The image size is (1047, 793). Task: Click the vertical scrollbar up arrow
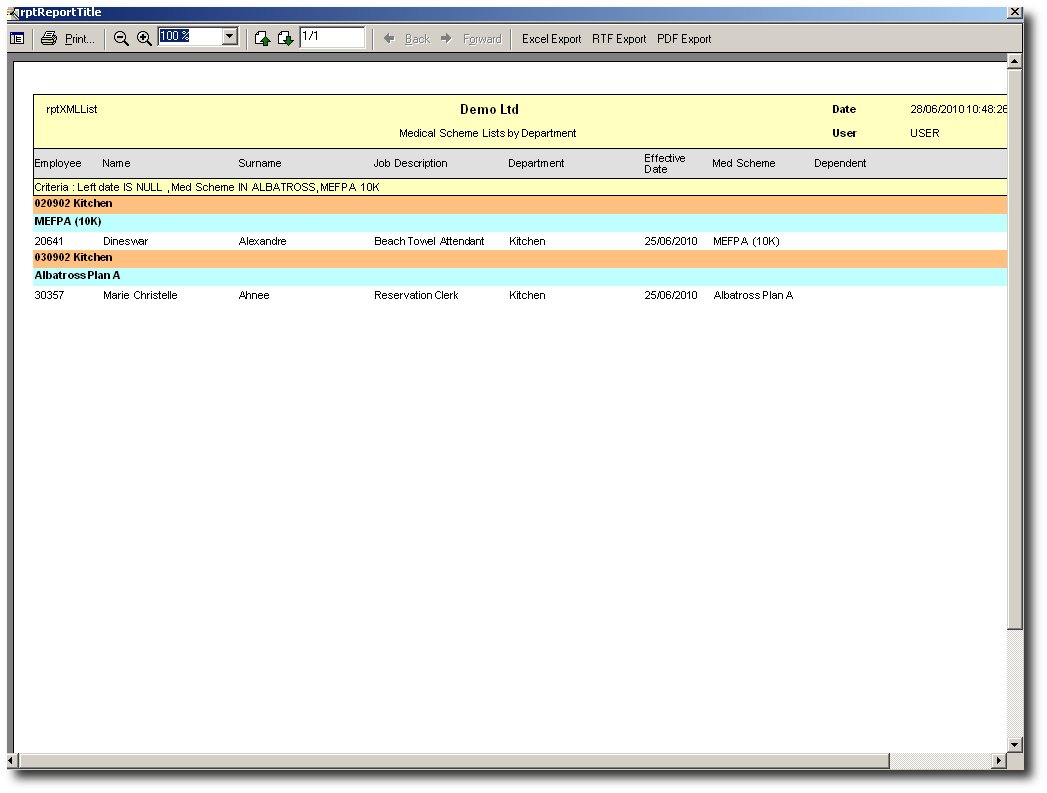[x=1014, y=63]
